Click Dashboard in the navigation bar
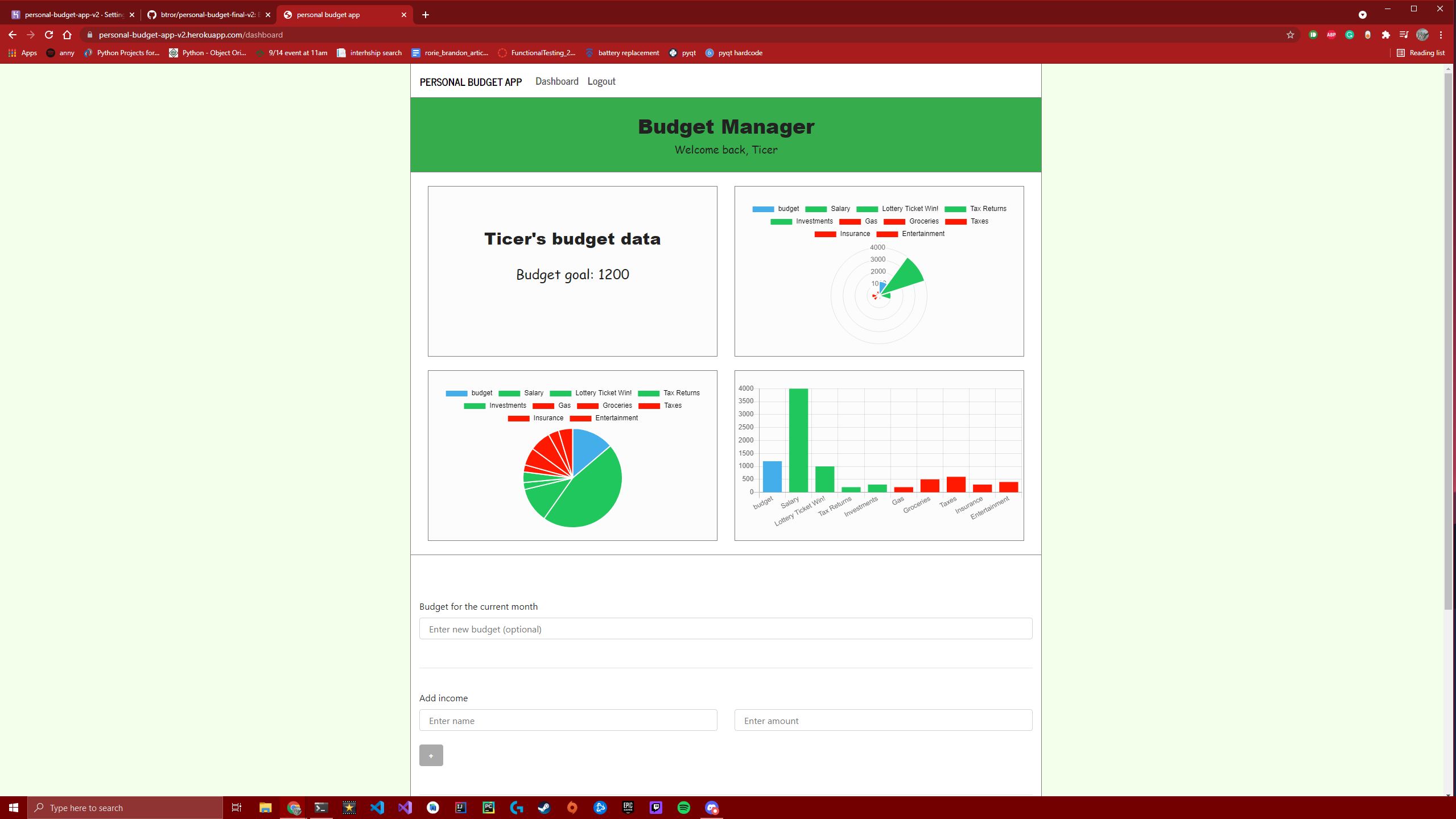The image size is (1456, 819). tap(556, 81)
